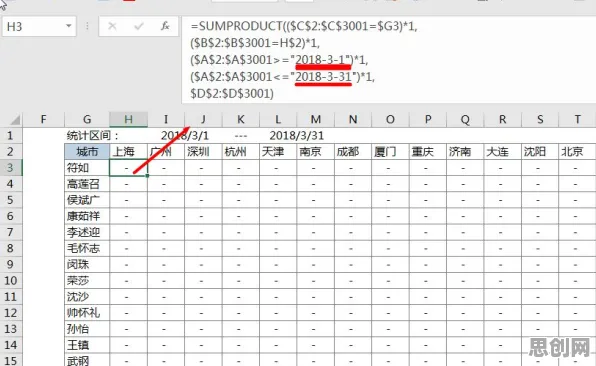Click the 北京 city header cell
Image resolution: width=596 pixels, height=366 pixels.
tap(577, 152)
